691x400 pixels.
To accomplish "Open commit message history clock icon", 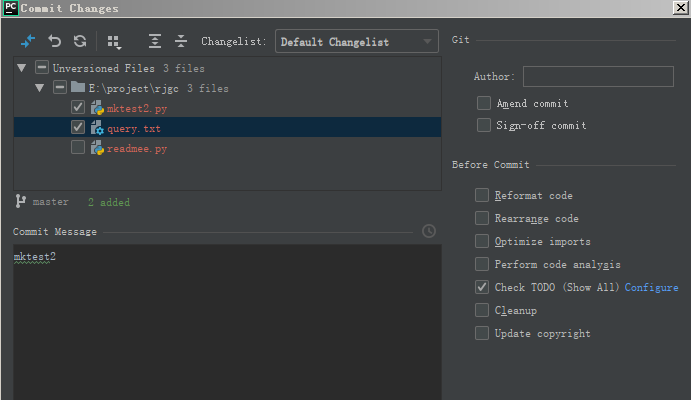I will pos(429,231).
